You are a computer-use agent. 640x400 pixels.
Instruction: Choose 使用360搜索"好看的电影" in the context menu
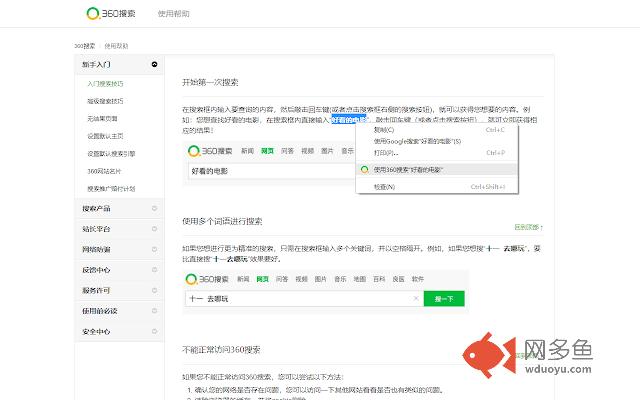click(437, 169)
